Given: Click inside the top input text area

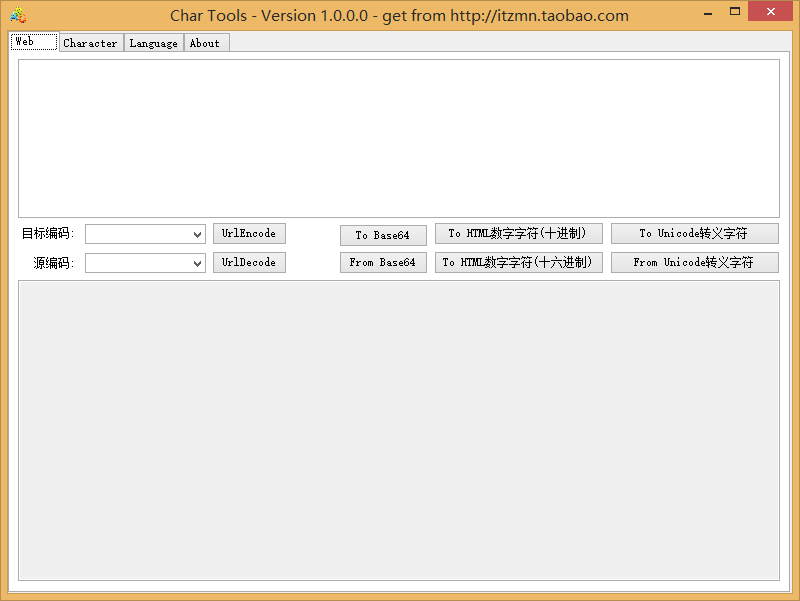Looking at the screenshot, I should 399,138.
